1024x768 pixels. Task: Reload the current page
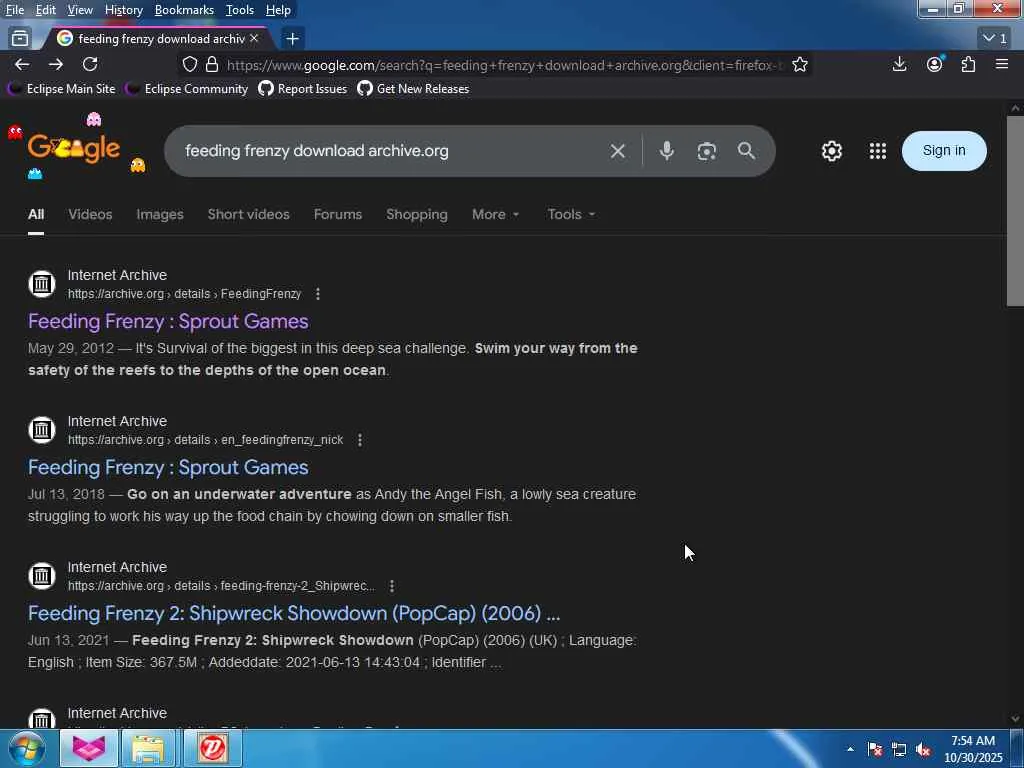[x=90, y=64]
